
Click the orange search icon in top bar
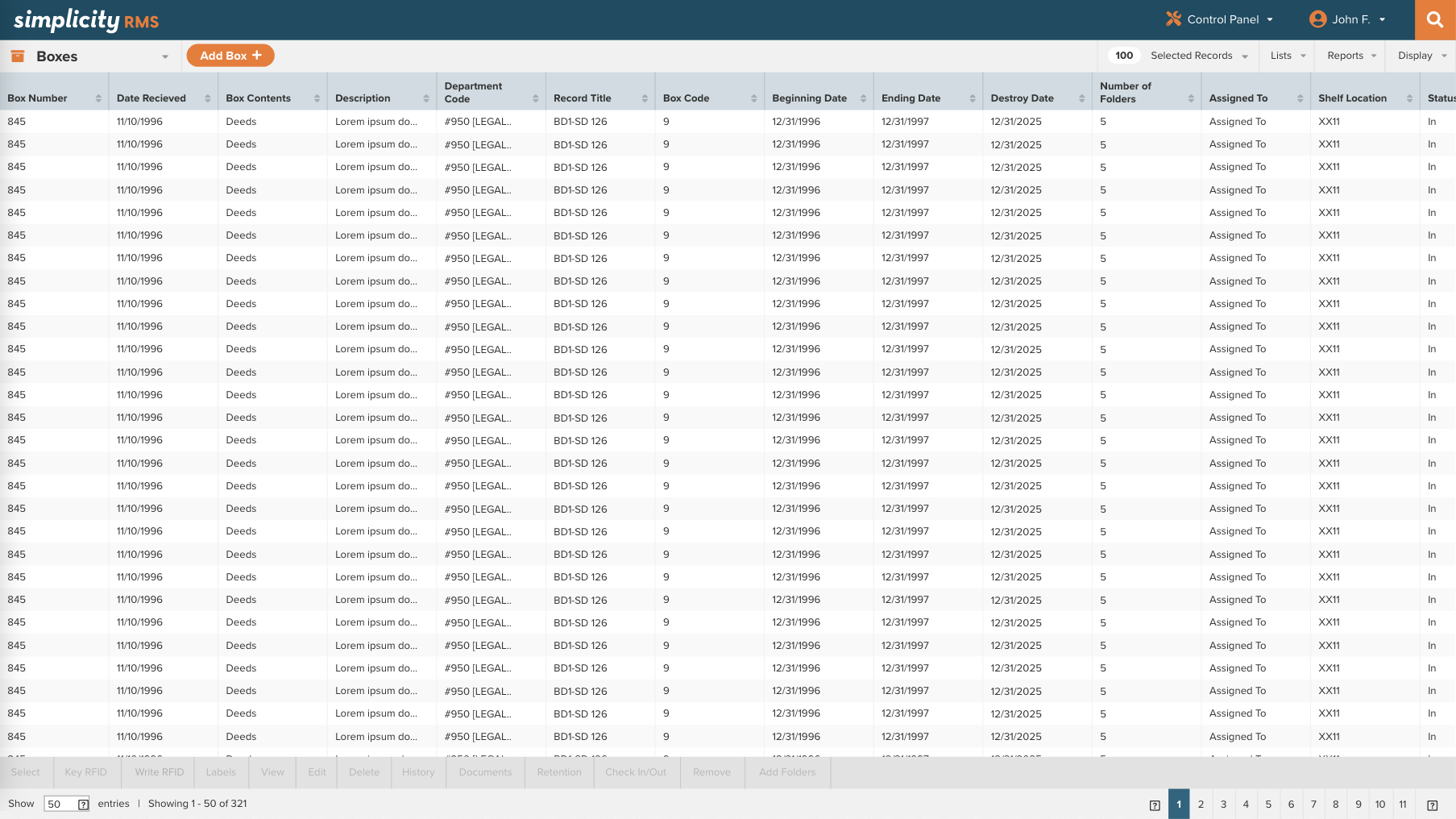(1435, 19)
